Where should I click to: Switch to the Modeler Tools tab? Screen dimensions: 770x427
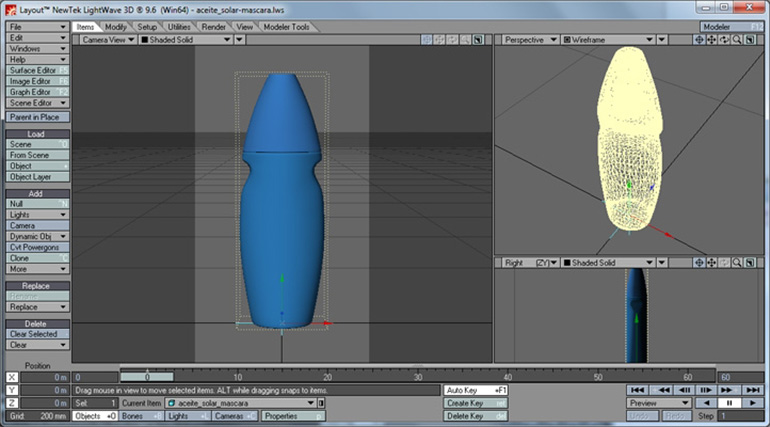(x=286, y=27)
